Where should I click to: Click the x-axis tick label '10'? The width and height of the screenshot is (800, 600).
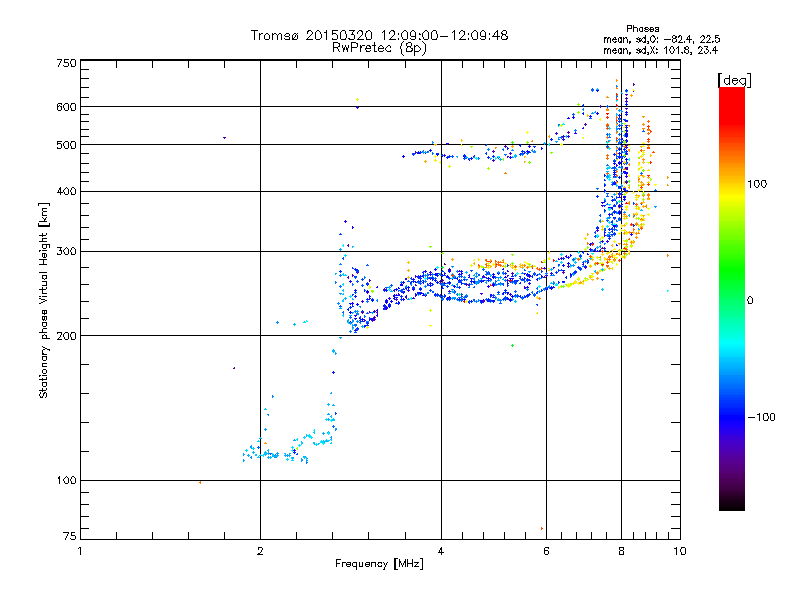click(x=680, y=551)
